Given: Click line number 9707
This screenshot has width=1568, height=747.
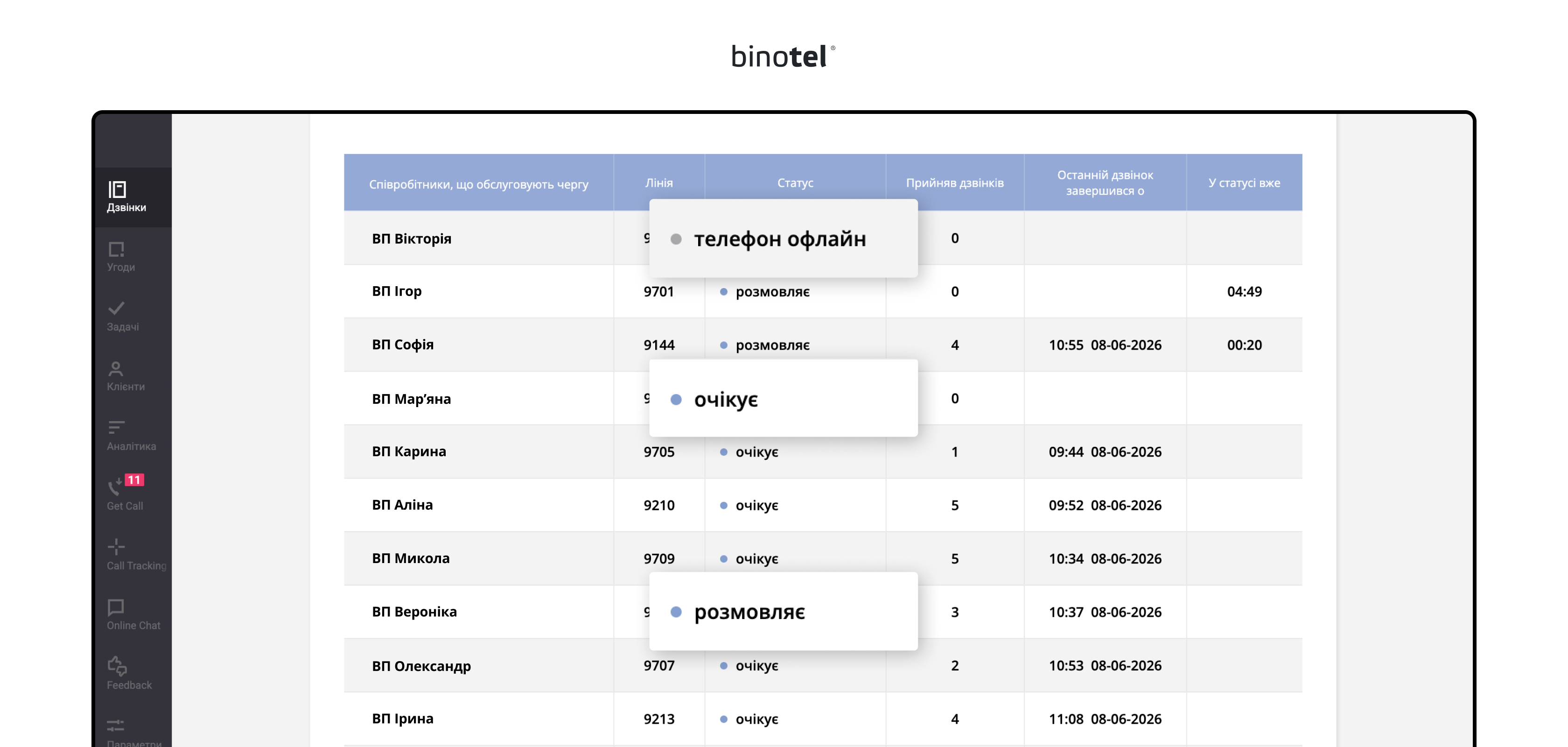Looking at the screenshot, I should pos(659,665).
